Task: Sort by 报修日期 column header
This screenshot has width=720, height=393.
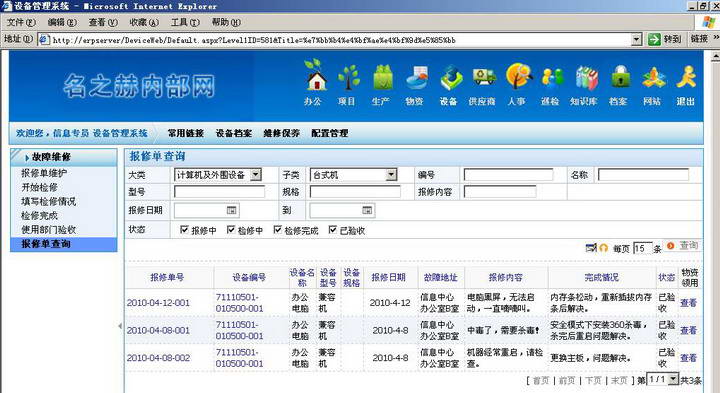Action: click(x=388, y=277)
